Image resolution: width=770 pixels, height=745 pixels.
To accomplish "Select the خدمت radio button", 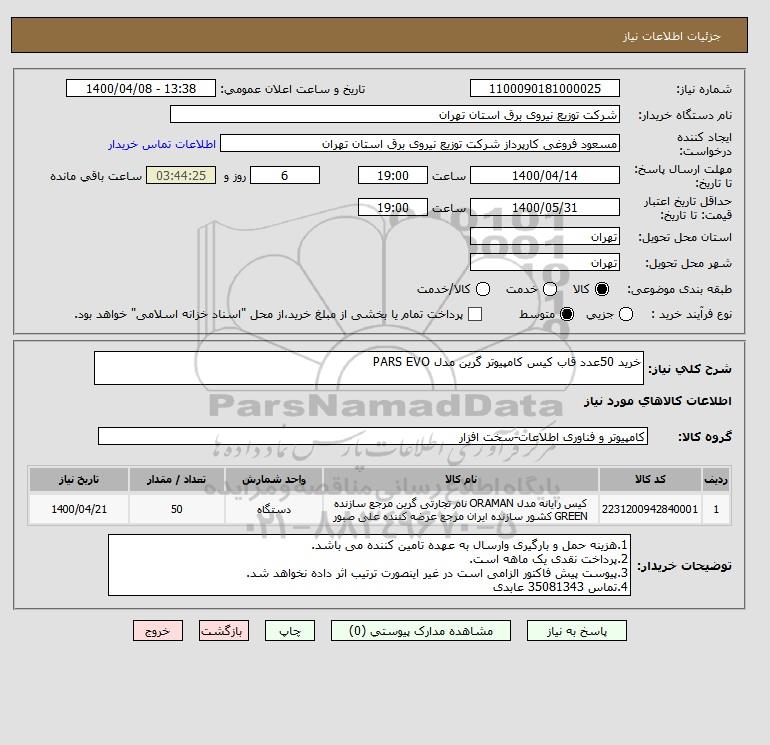I will point(550,289).
